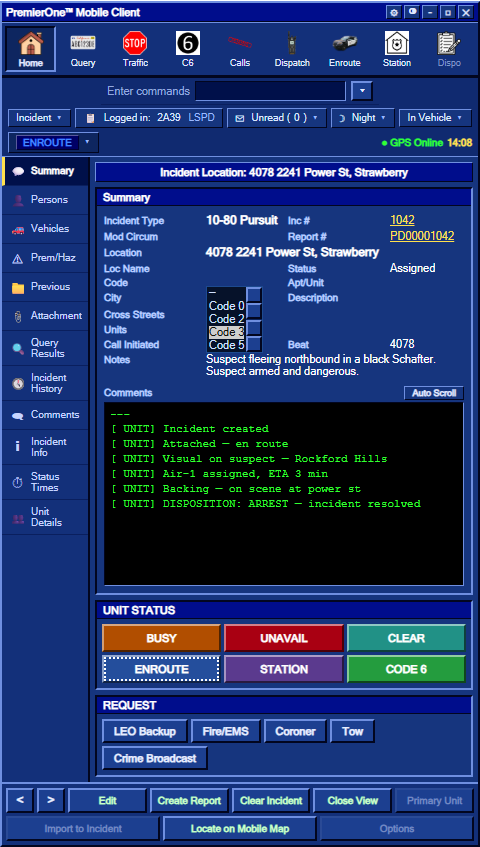Open the Dispo clipboard icon
Viewport: 480px width, 847px height.
click(x=449, y=49)
